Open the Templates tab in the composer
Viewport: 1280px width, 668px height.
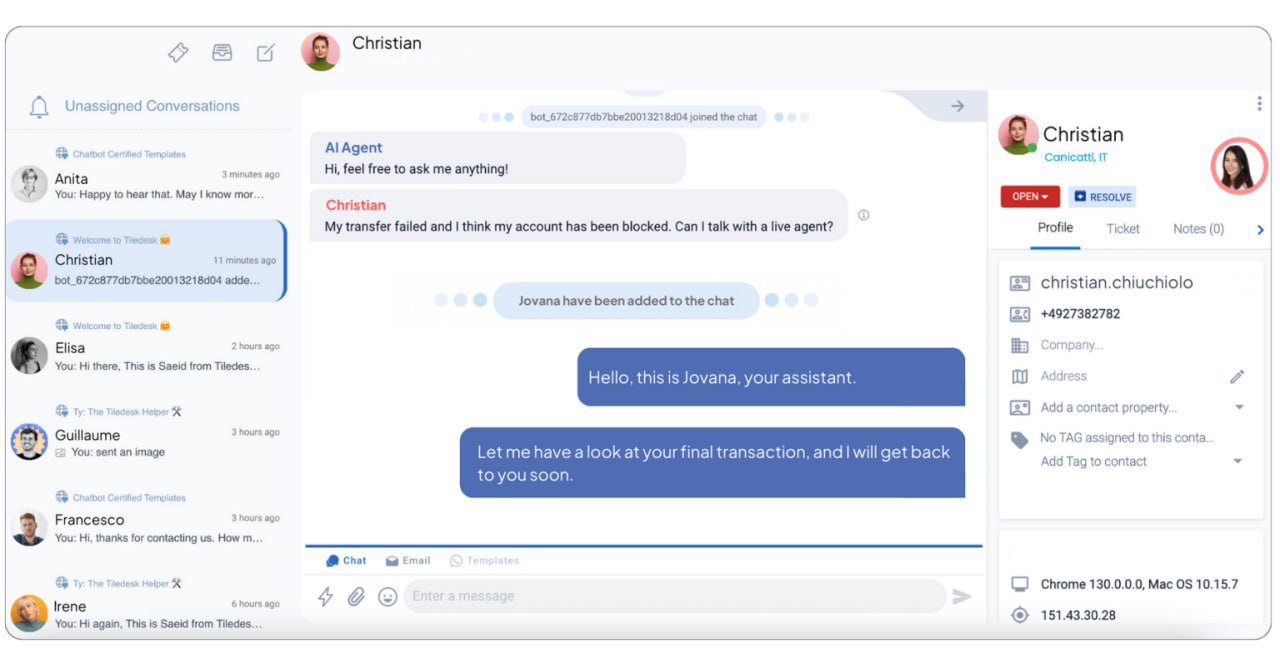(x=485, y=561)
